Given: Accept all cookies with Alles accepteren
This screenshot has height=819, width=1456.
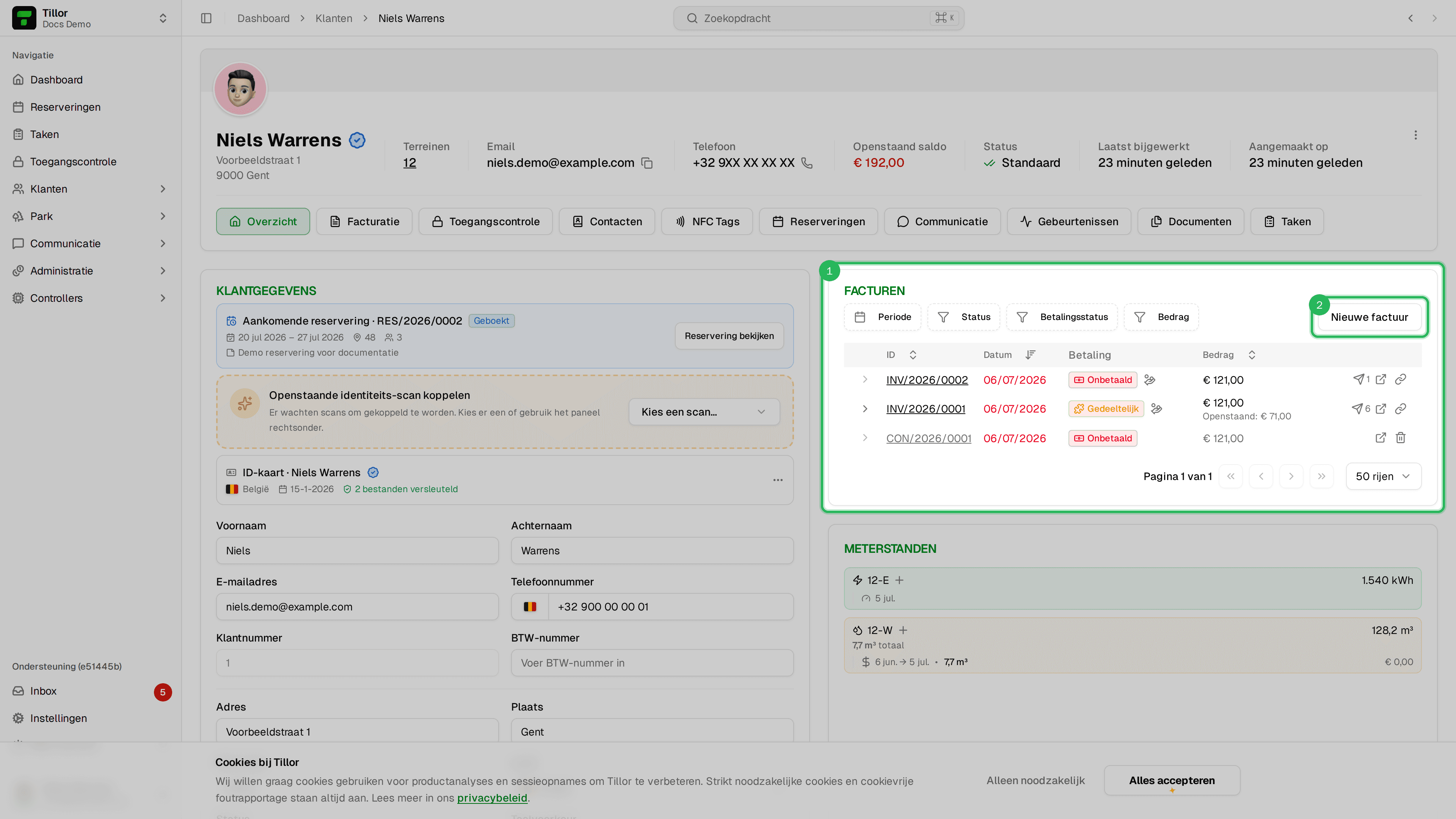Looking at the screenshot, I should point(1172,781).
